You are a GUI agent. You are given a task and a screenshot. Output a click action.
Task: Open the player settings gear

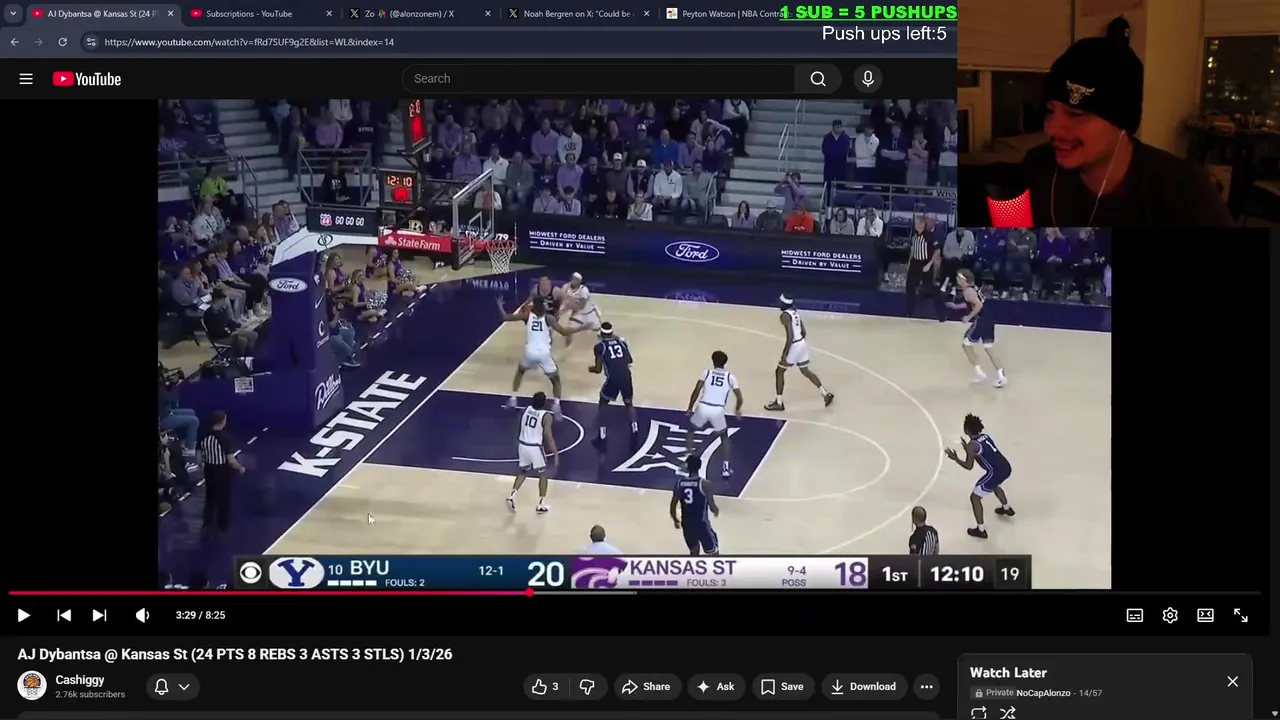(1170, 615)
